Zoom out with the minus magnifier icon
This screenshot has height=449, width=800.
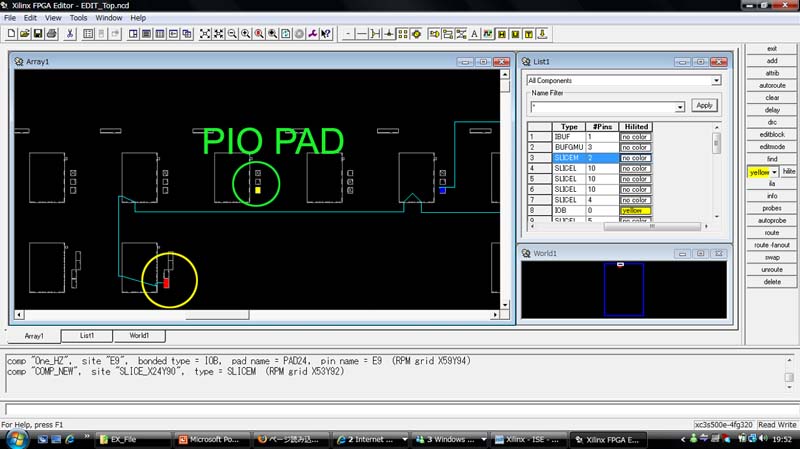pos(232,34)
